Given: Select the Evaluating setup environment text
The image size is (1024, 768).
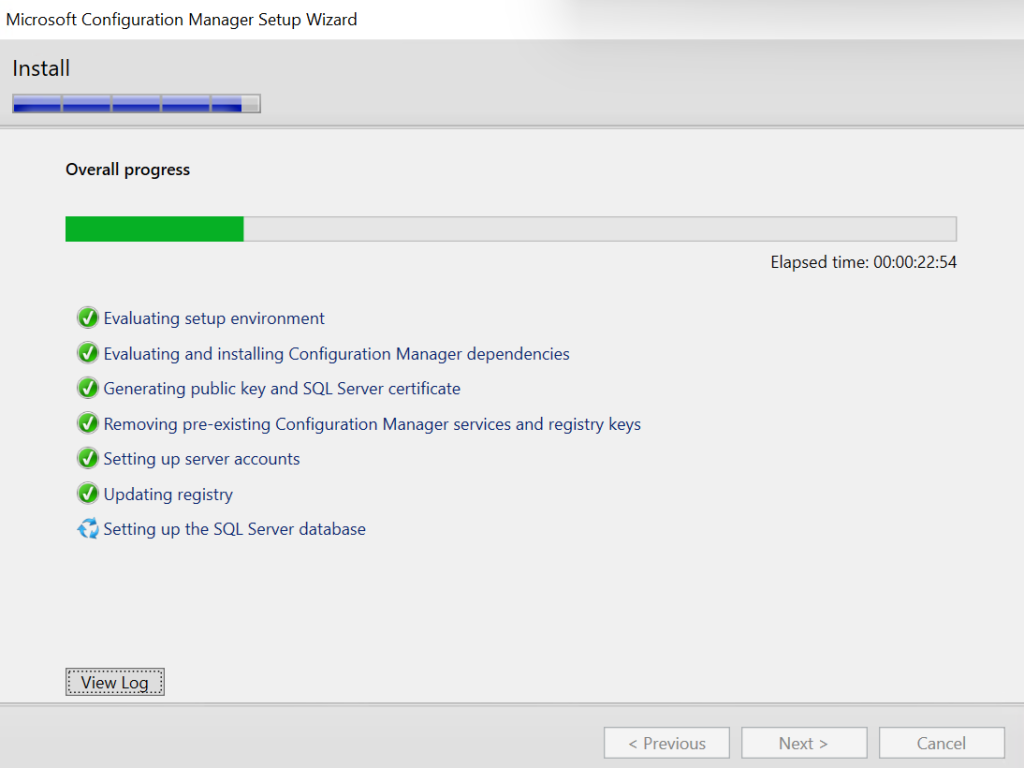Looking at the screenshot, I should point(214,319).
